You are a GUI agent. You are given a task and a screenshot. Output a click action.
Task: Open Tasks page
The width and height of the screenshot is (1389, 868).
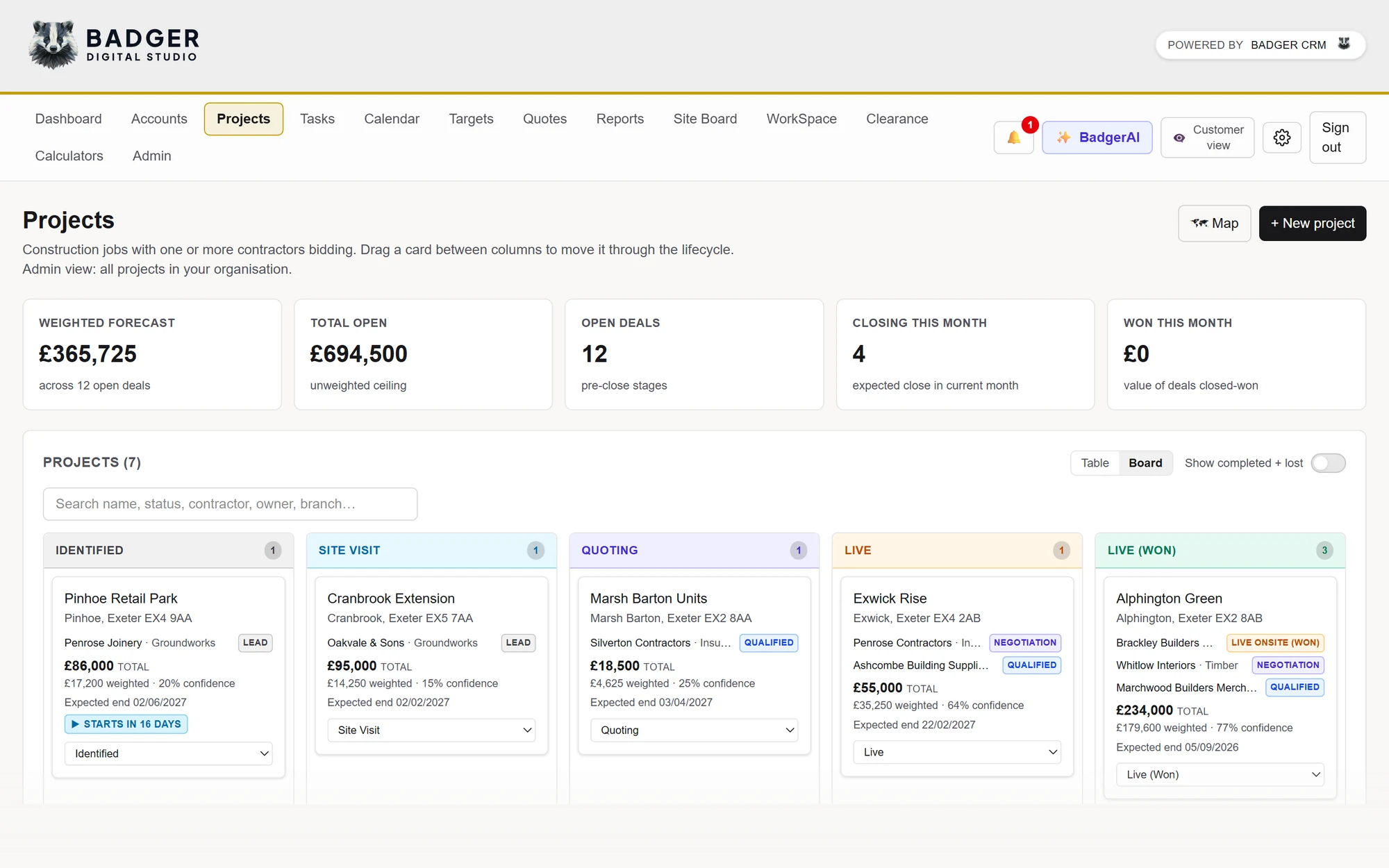point(317,119)
